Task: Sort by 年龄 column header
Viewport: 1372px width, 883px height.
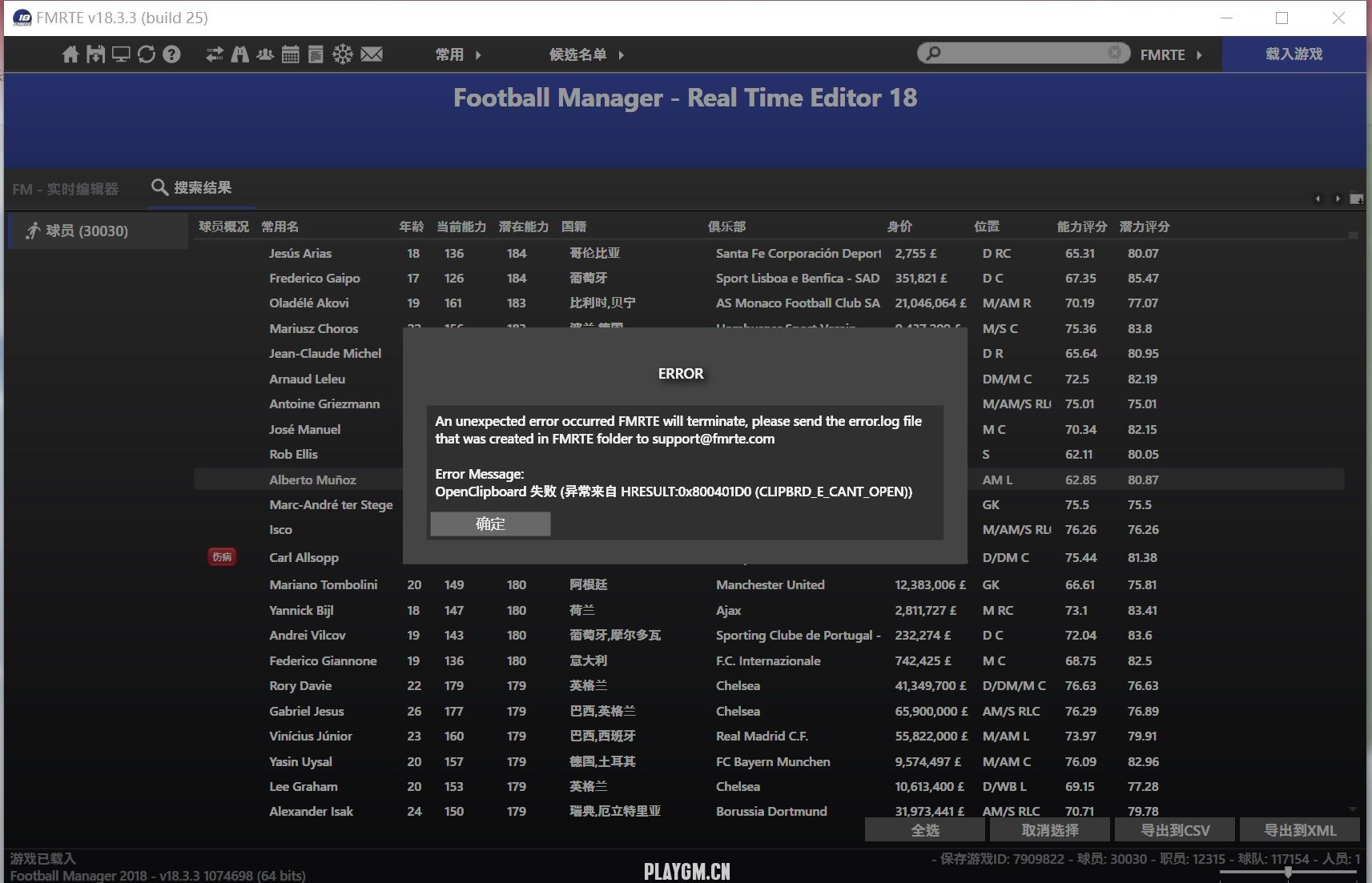Action: (412, 227)
